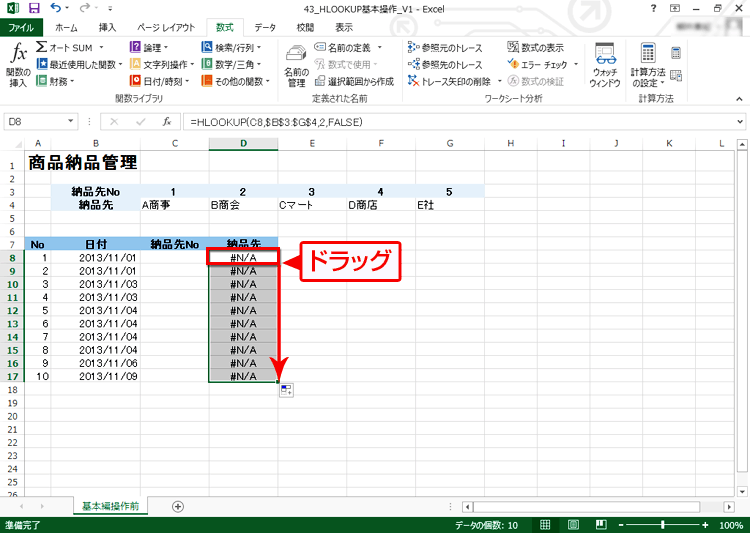This screenshot has height=533, width=750.
Task: Click the Save icon in quick access toolbar
Action: pyautogui.click(x=34, y=8)
